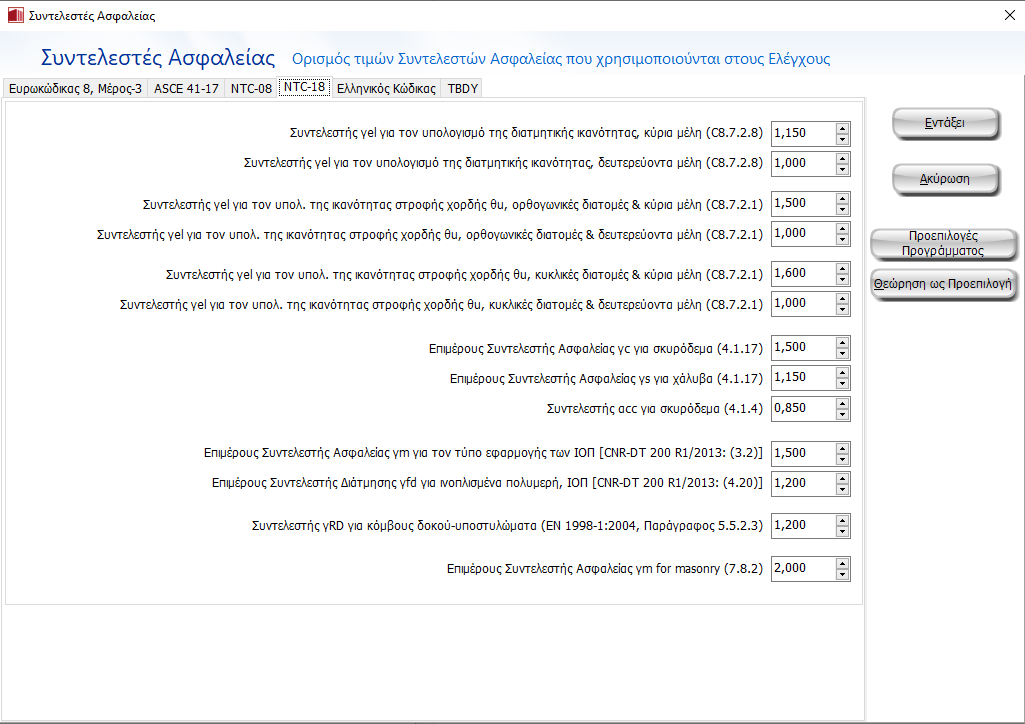Decrease γs steel partial safety factor
This screenshot has height=724, width=1025.
843,384
